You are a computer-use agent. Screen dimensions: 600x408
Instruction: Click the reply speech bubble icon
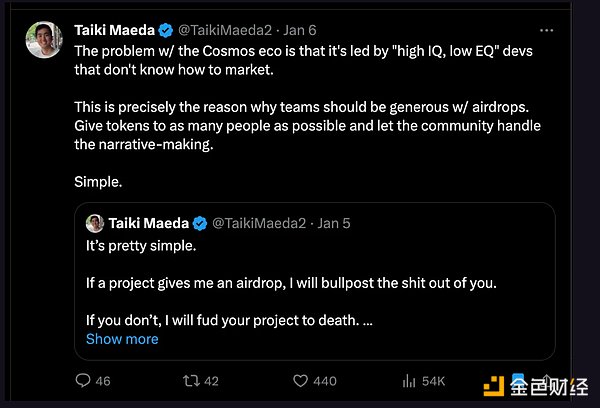tap(84, 381)
